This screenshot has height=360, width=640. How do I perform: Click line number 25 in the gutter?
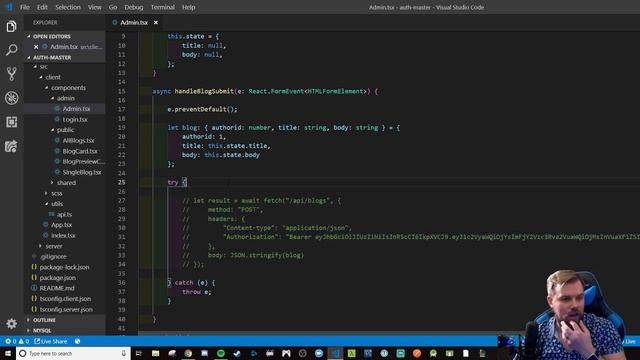click(x=122, y=182)
